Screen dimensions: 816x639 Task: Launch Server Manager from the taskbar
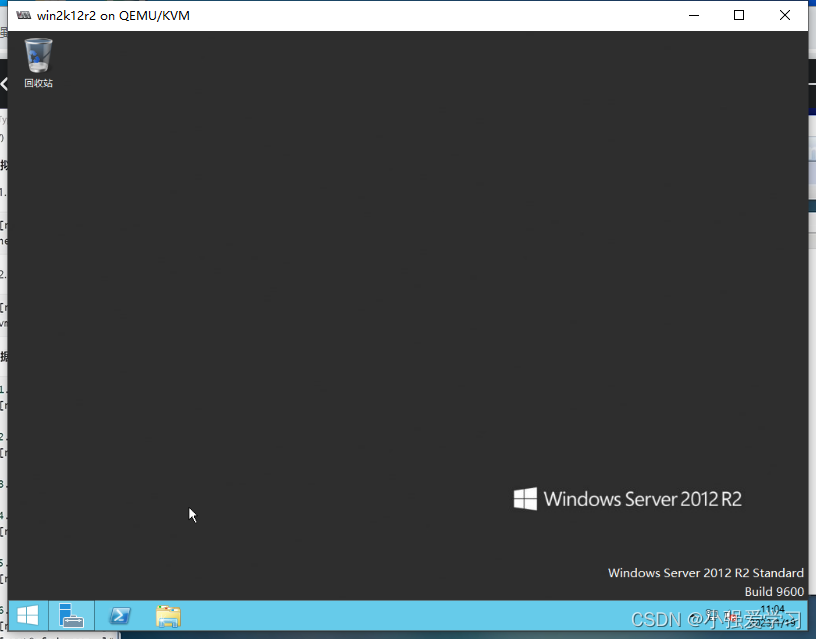click(x=72, y=615)
